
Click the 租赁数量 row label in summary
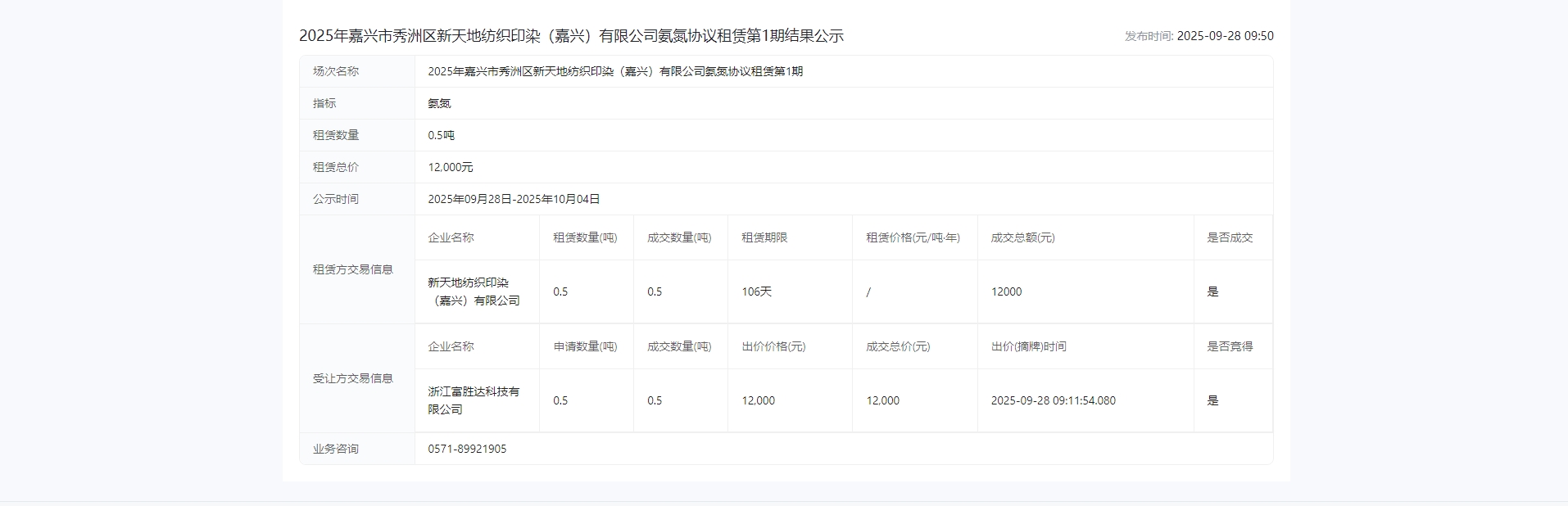click(x=336, y=135)
